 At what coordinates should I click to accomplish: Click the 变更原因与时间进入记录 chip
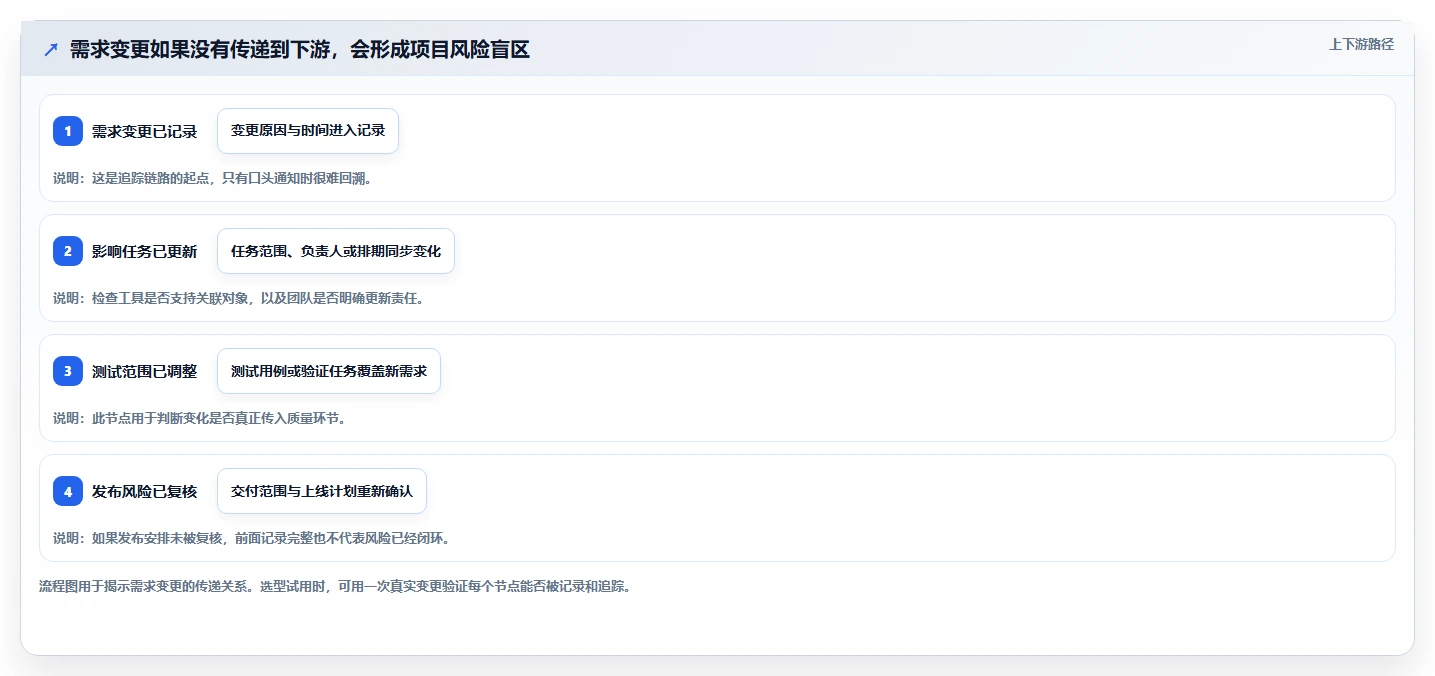click(x=308, y=131)
